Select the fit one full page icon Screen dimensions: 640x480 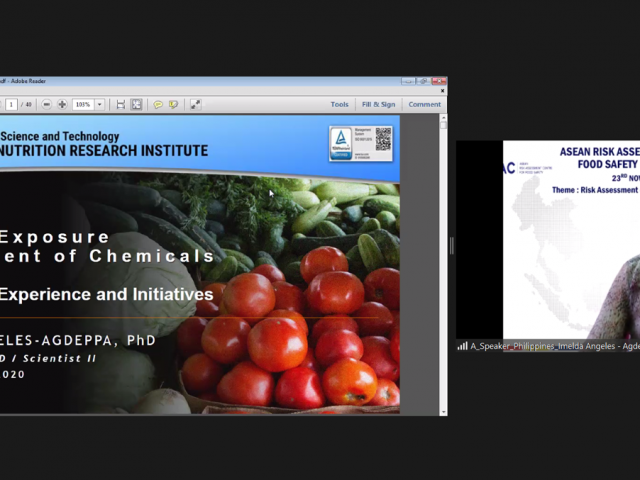click(136, 104)
